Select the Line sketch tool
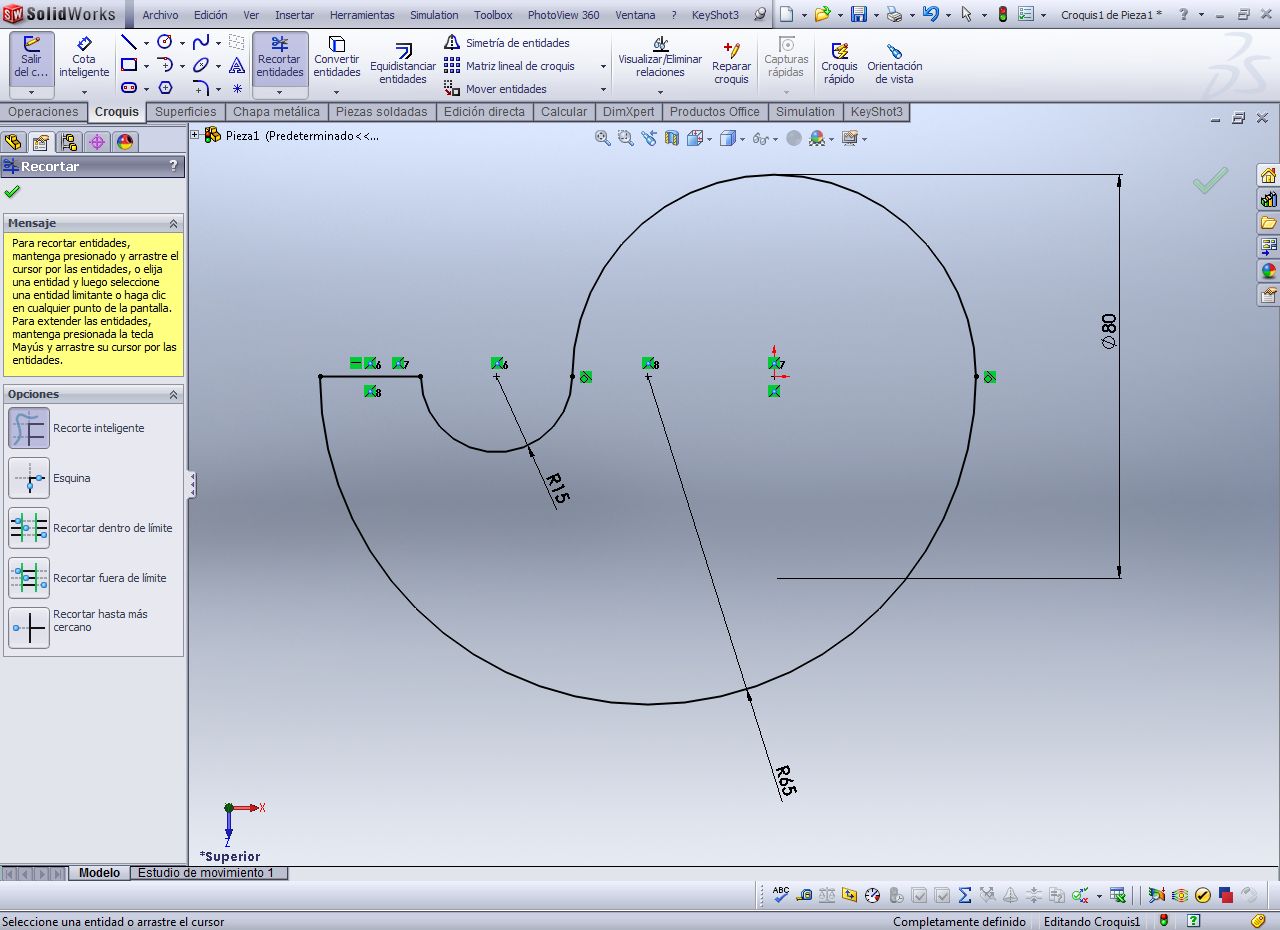1280x930 pixels. tap(129, 42)
